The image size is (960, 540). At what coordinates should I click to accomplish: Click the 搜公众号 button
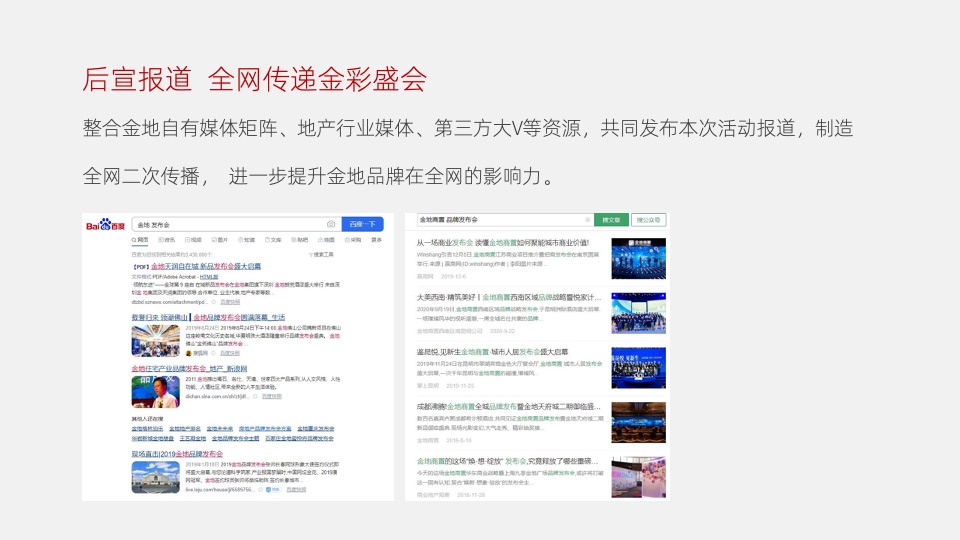(x=648, y=220)
